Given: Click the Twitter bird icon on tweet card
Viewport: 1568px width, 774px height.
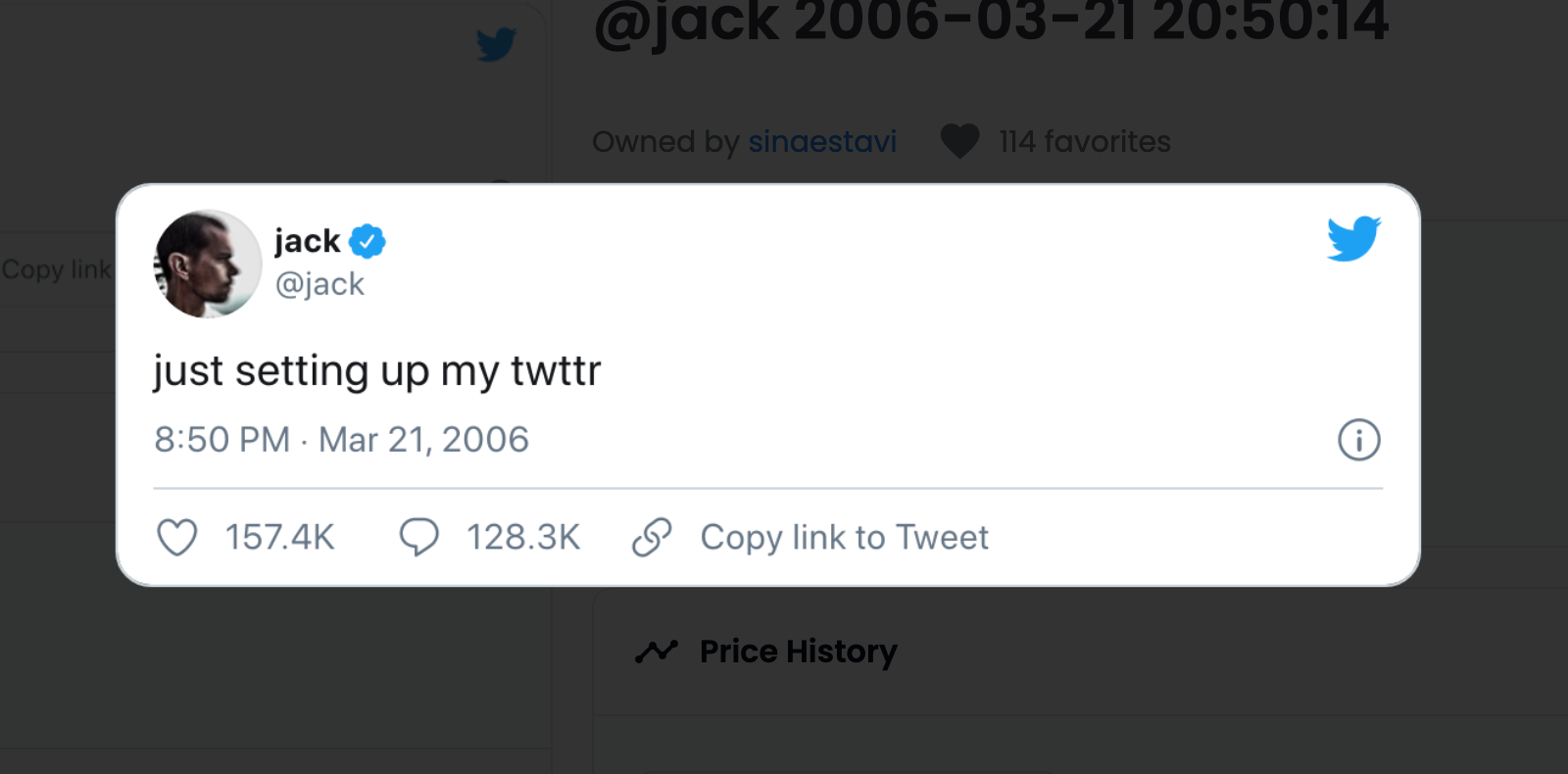Looking at the screenshot, I should pyautogui.click(x=1353, y=238).
